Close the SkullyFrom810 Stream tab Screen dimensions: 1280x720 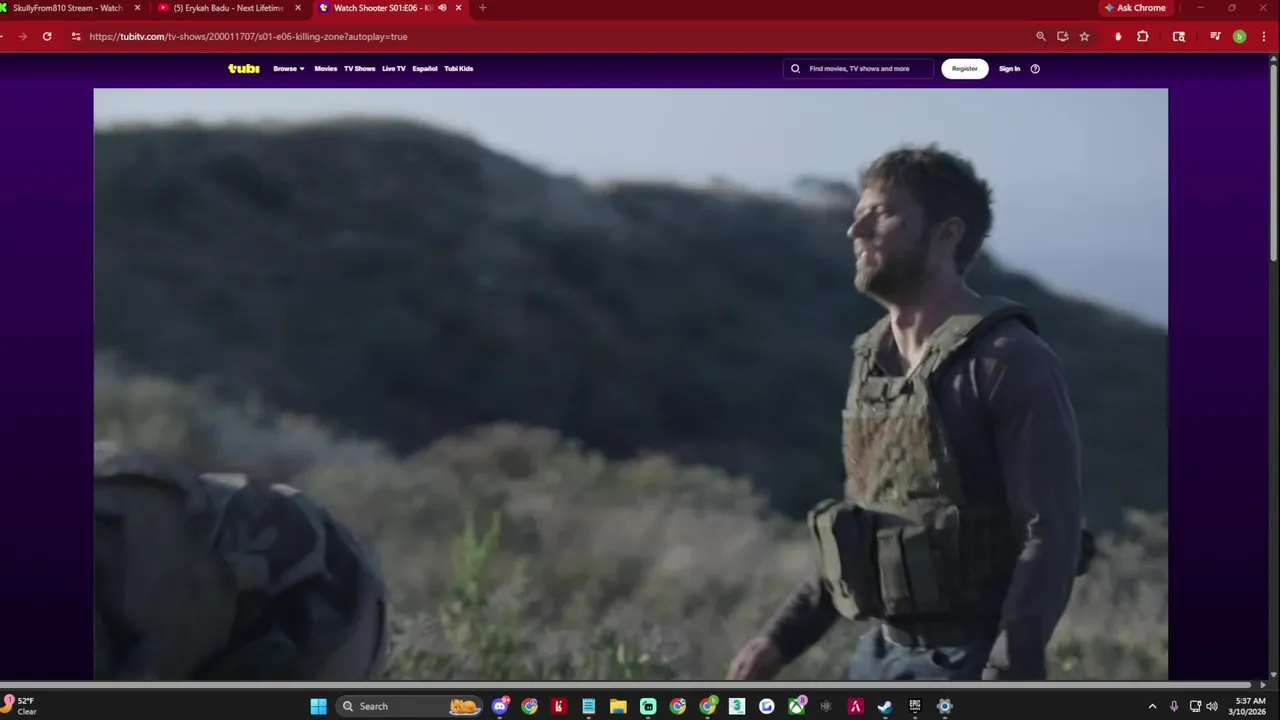(x=138, y=8)
